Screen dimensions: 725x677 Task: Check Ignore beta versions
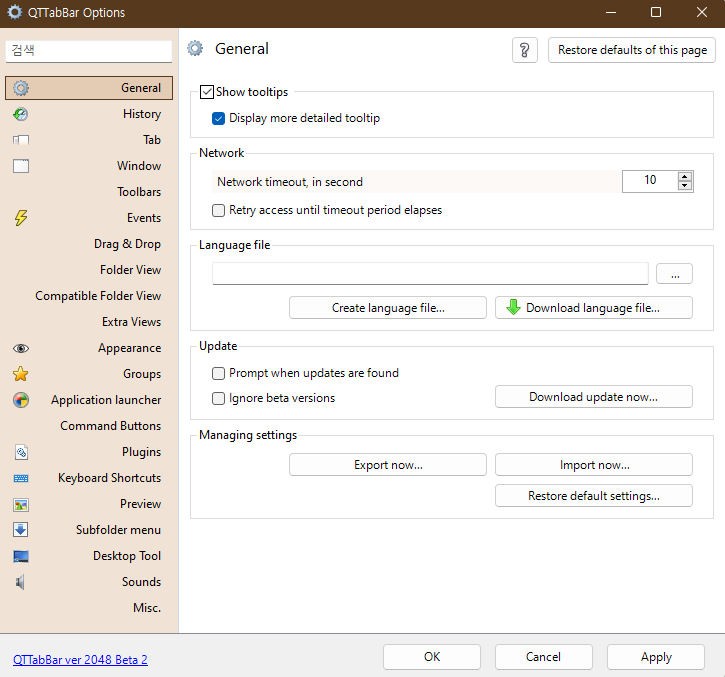pos(218,398)
